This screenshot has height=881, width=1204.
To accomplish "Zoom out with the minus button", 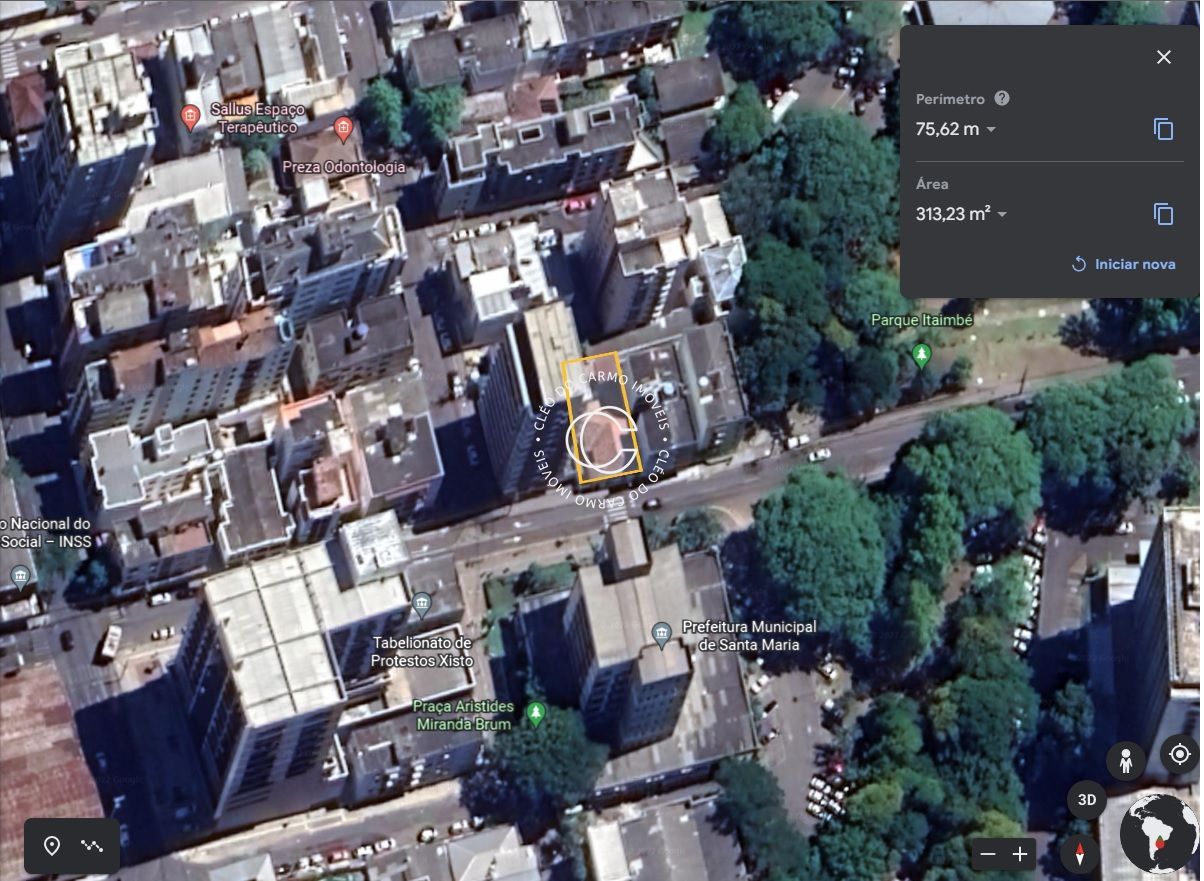I will [x=988, y=854].
